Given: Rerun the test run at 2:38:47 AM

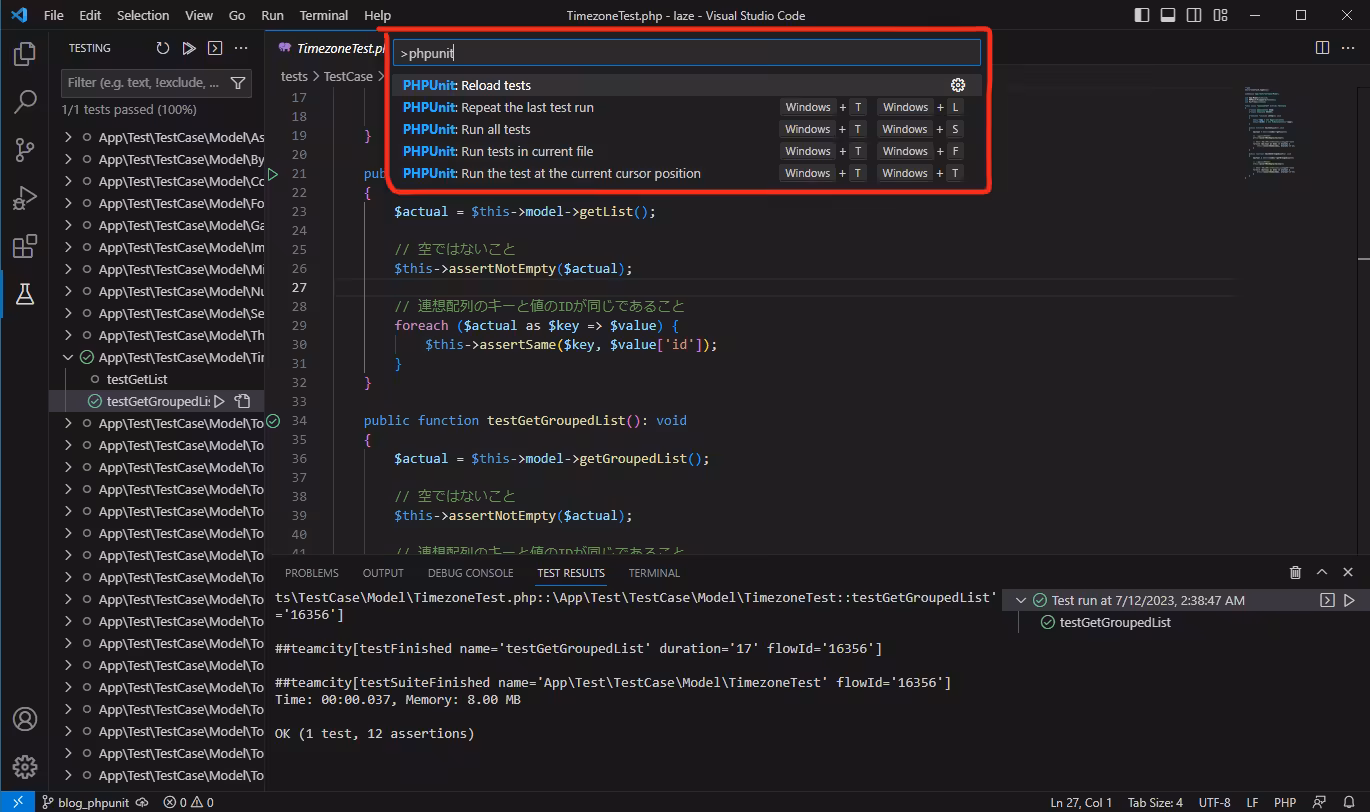Looking at the screenshot, I should tap(1349, 600).
